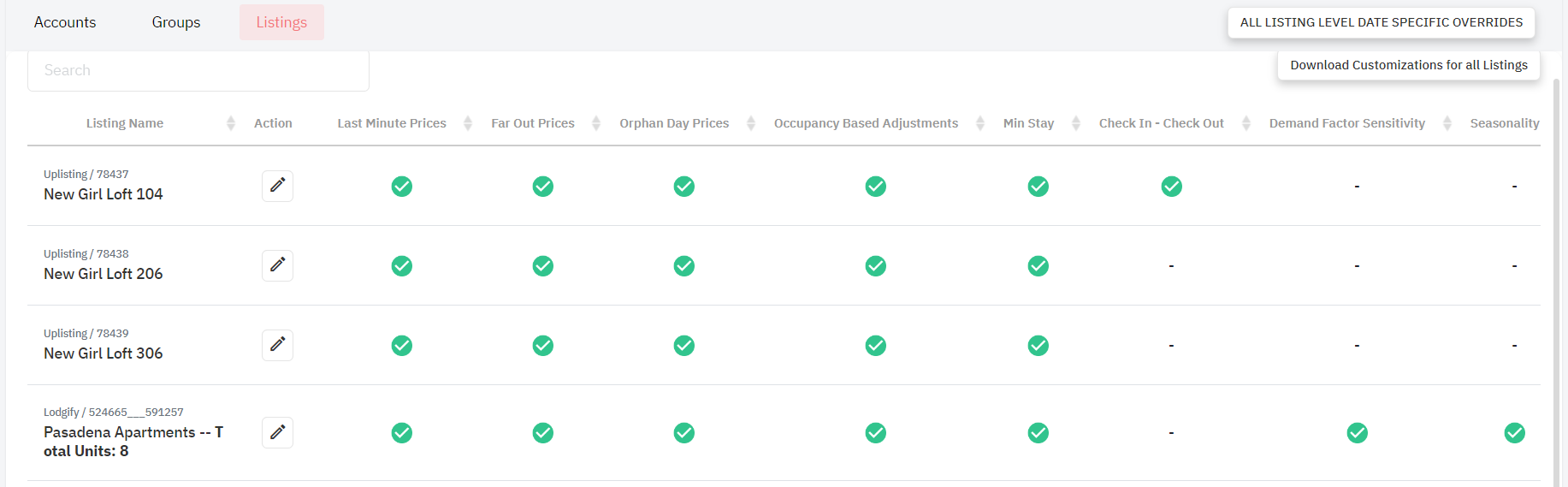
Task: Sort by Listing Name column arrows
Action: point(231,123)
